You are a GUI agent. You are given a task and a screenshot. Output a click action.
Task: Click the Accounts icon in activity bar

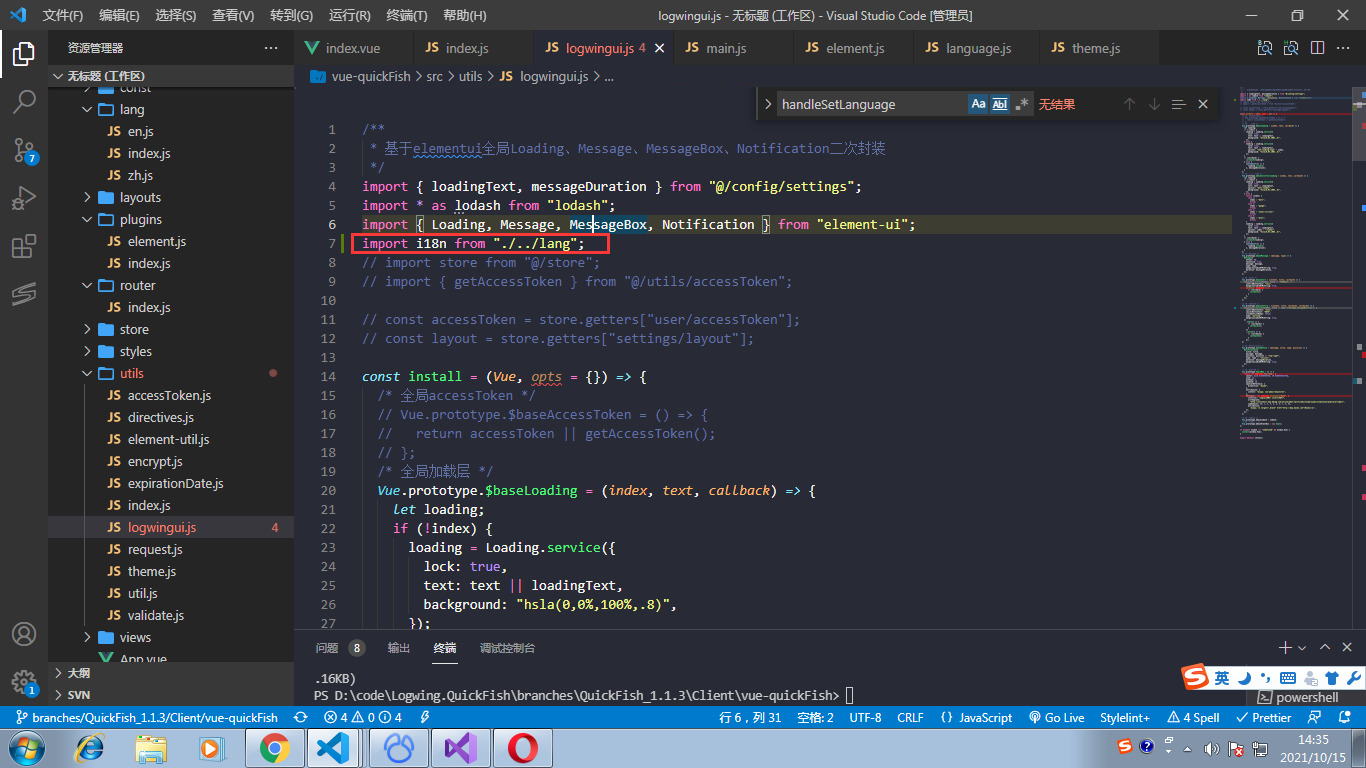[x=24, y=634]
